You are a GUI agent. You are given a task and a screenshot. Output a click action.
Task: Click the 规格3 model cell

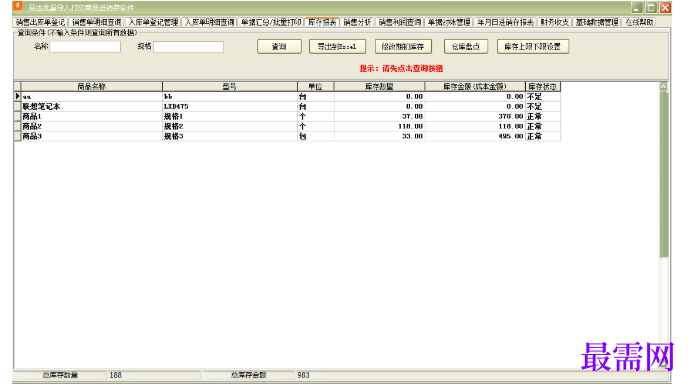[x=230, y=137]
